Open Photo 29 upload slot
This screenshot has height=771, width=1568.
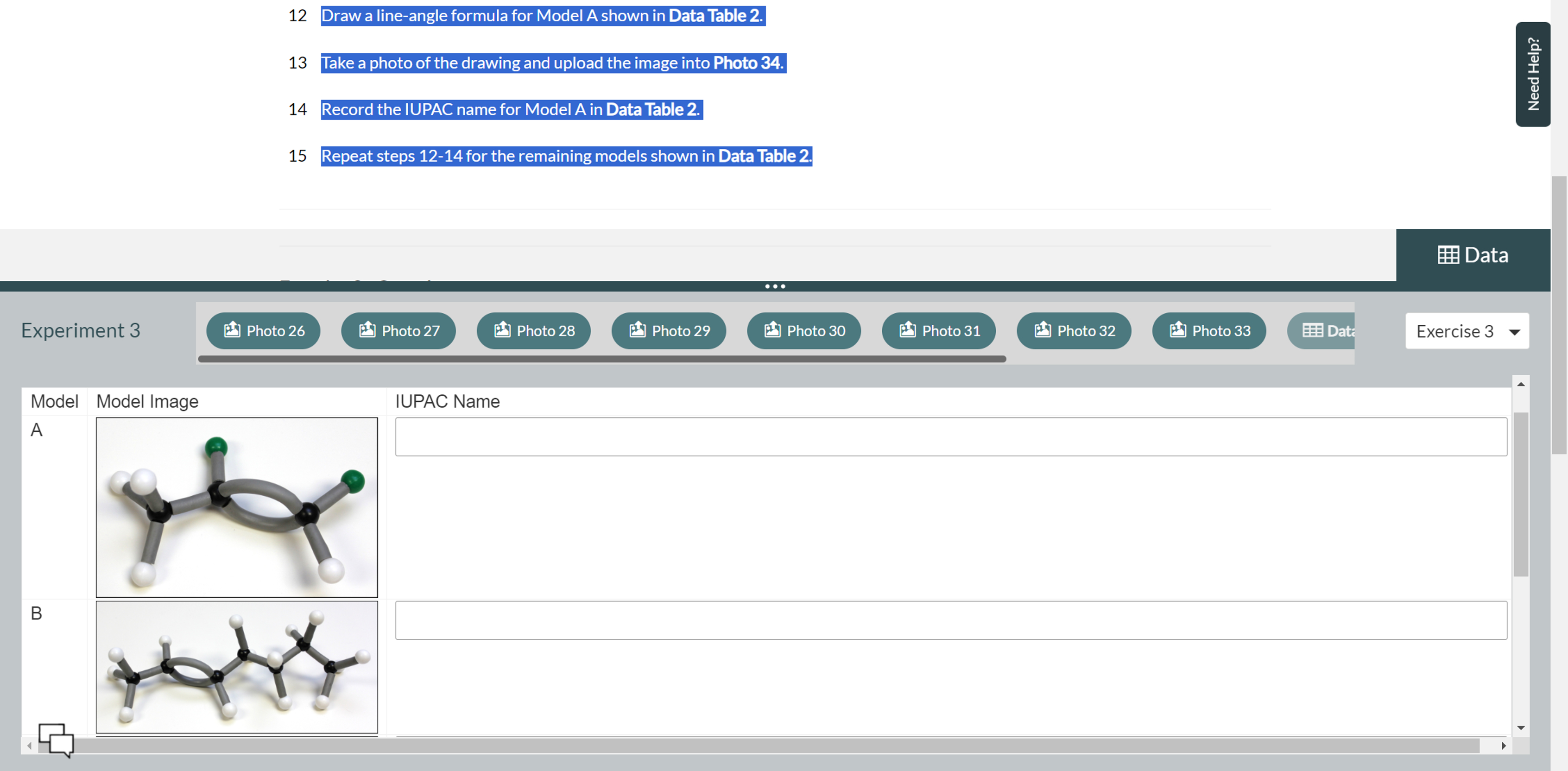[x=668, y=330]
